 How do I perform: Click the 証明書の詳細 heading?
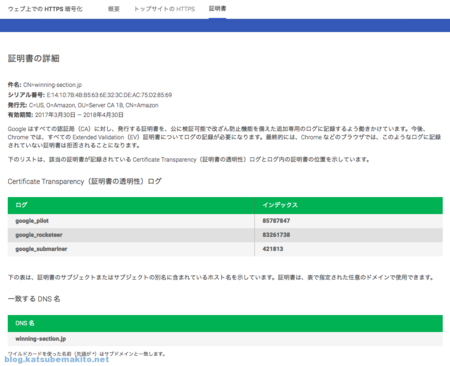(34, 59)
